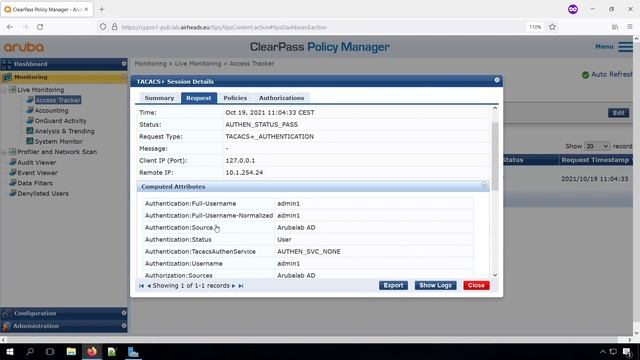640x360 pixels.
Task: Open Data Filters in sidebar
Action: [x=35, y=183]
